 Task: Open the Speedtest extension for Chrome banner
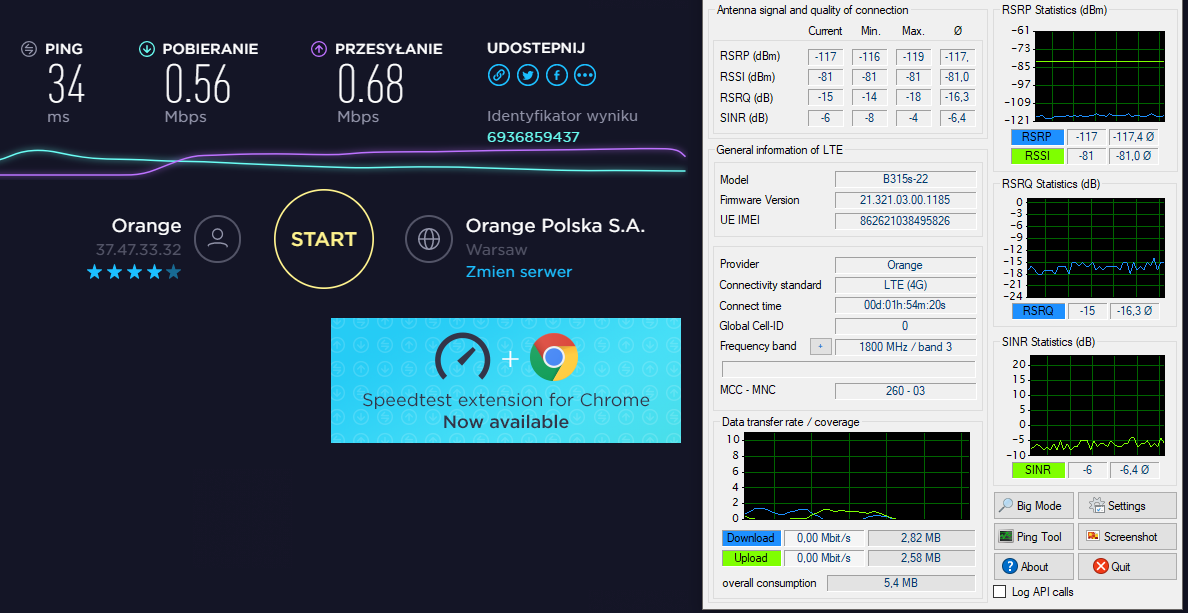click(x=505, y=380)
